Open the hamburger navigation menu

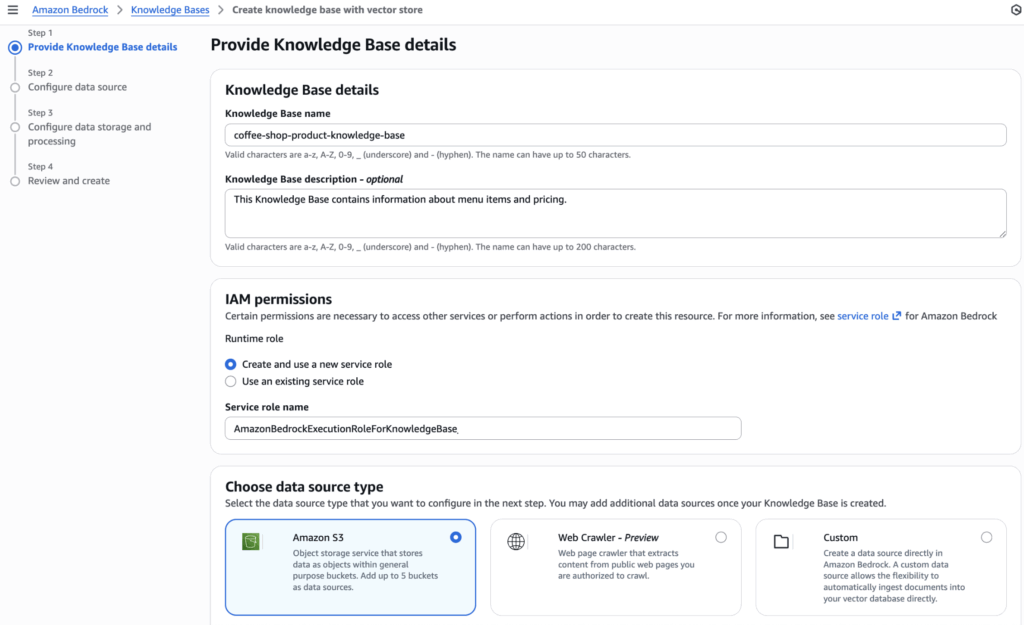(x=13, y=10)
